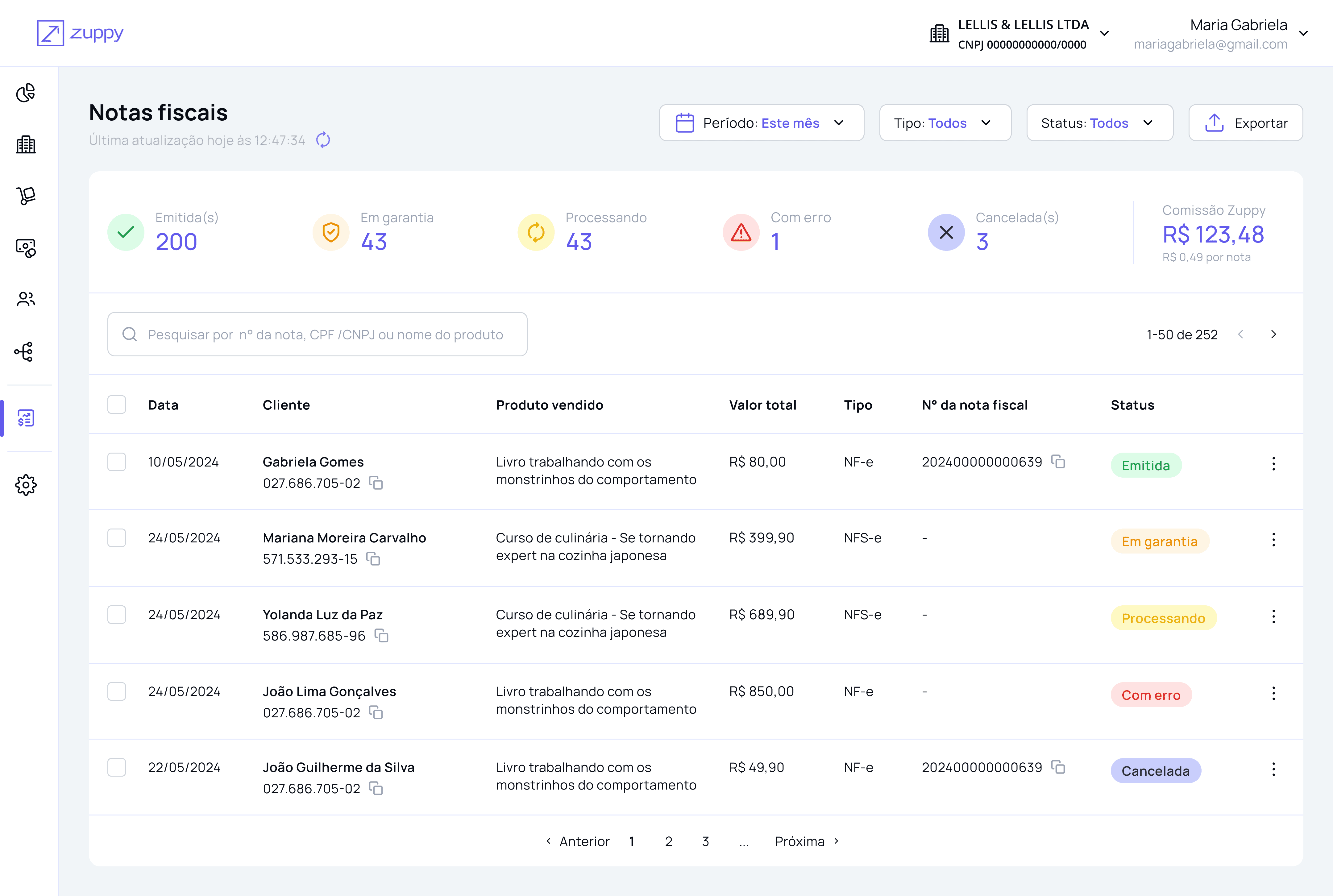Open the Período Este mês dropdown

pos(761,123)
